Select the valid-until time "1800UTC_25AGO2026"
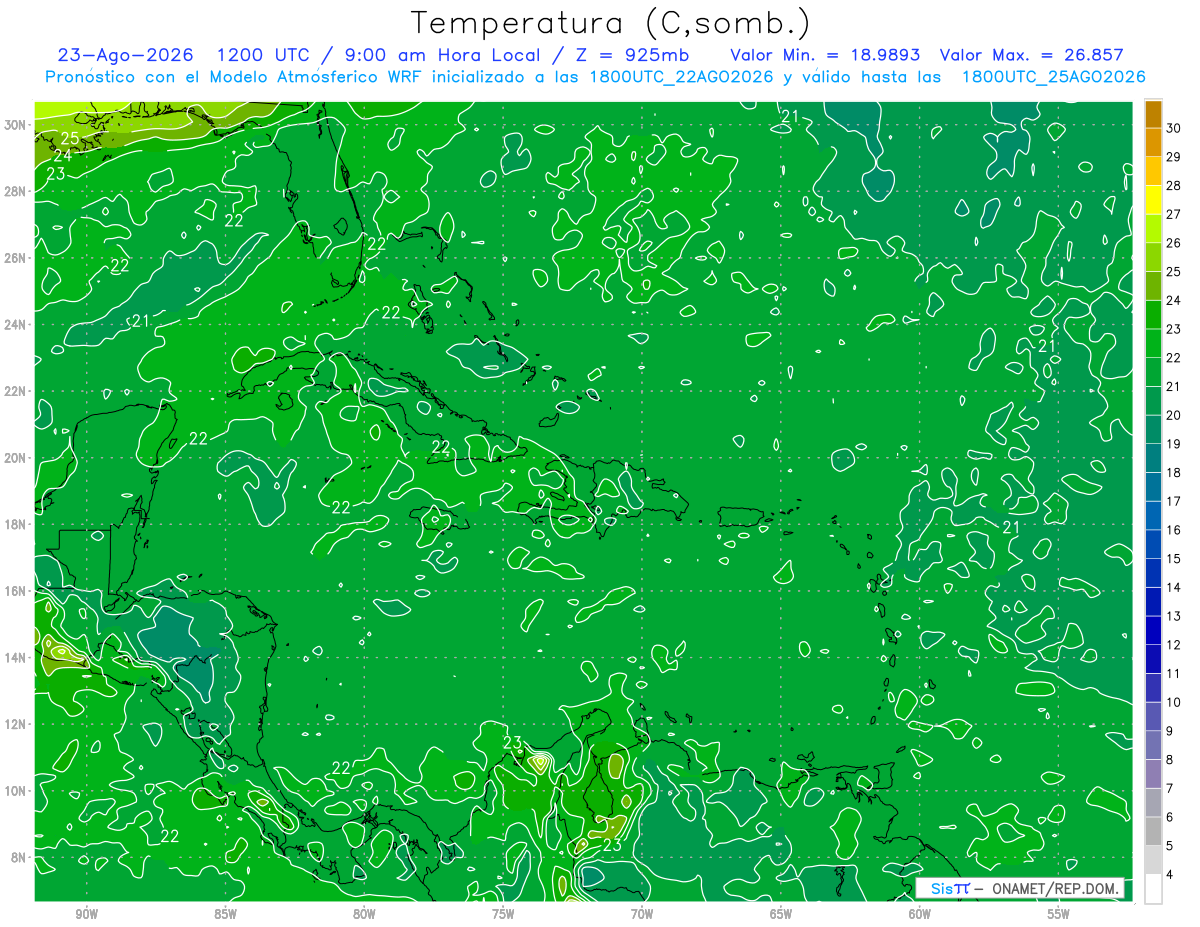 1053,77
